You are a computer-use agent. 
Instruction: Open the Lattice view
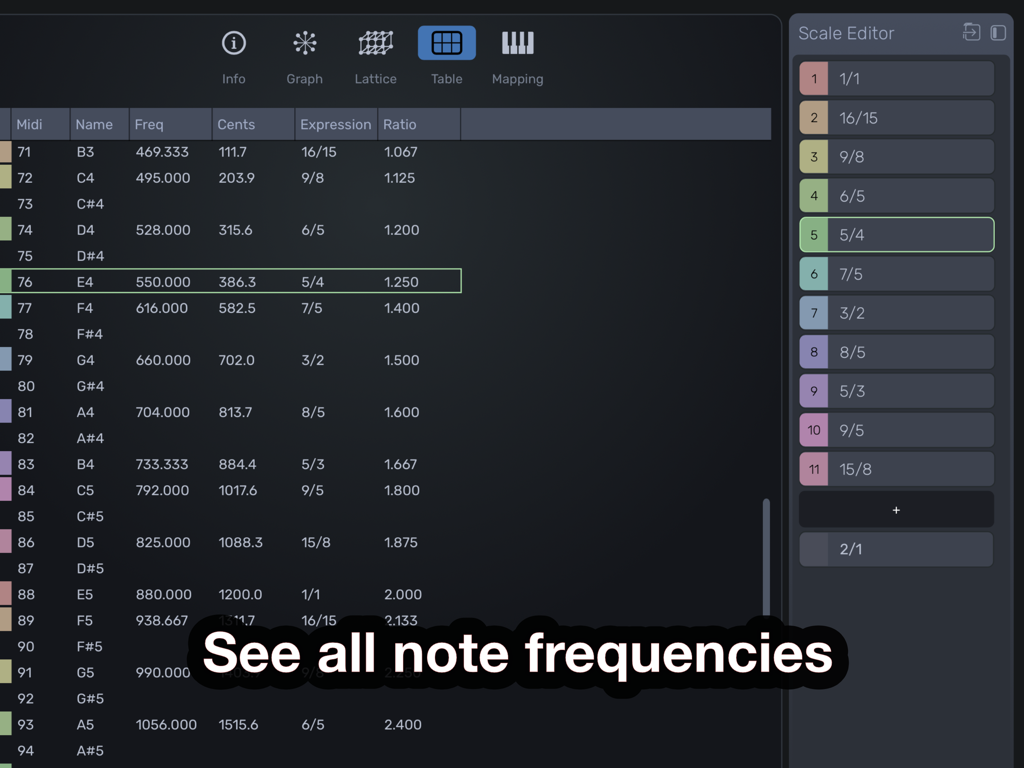click(x=375, y=43)
